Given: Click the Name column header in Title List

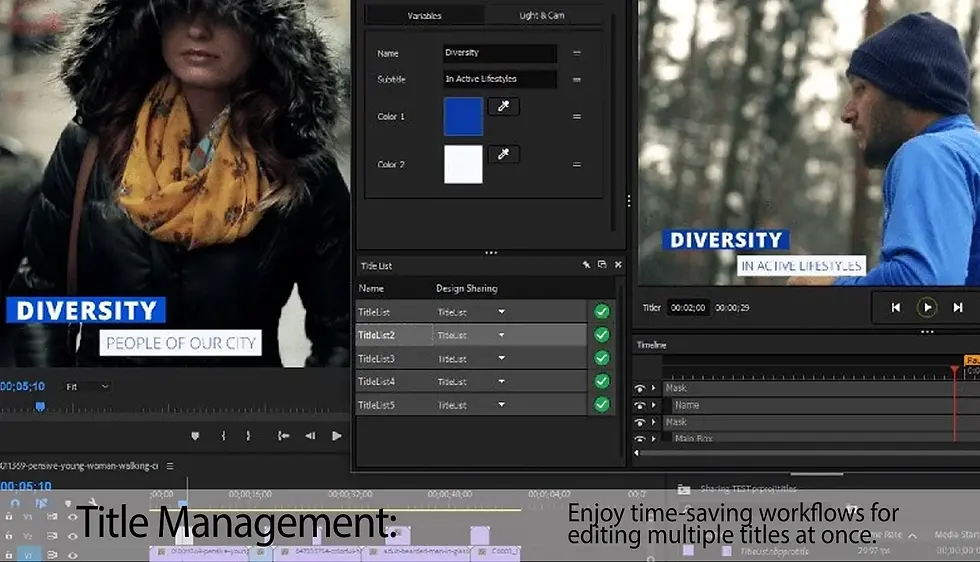Looking at the screenshot, I should point(371,288).
